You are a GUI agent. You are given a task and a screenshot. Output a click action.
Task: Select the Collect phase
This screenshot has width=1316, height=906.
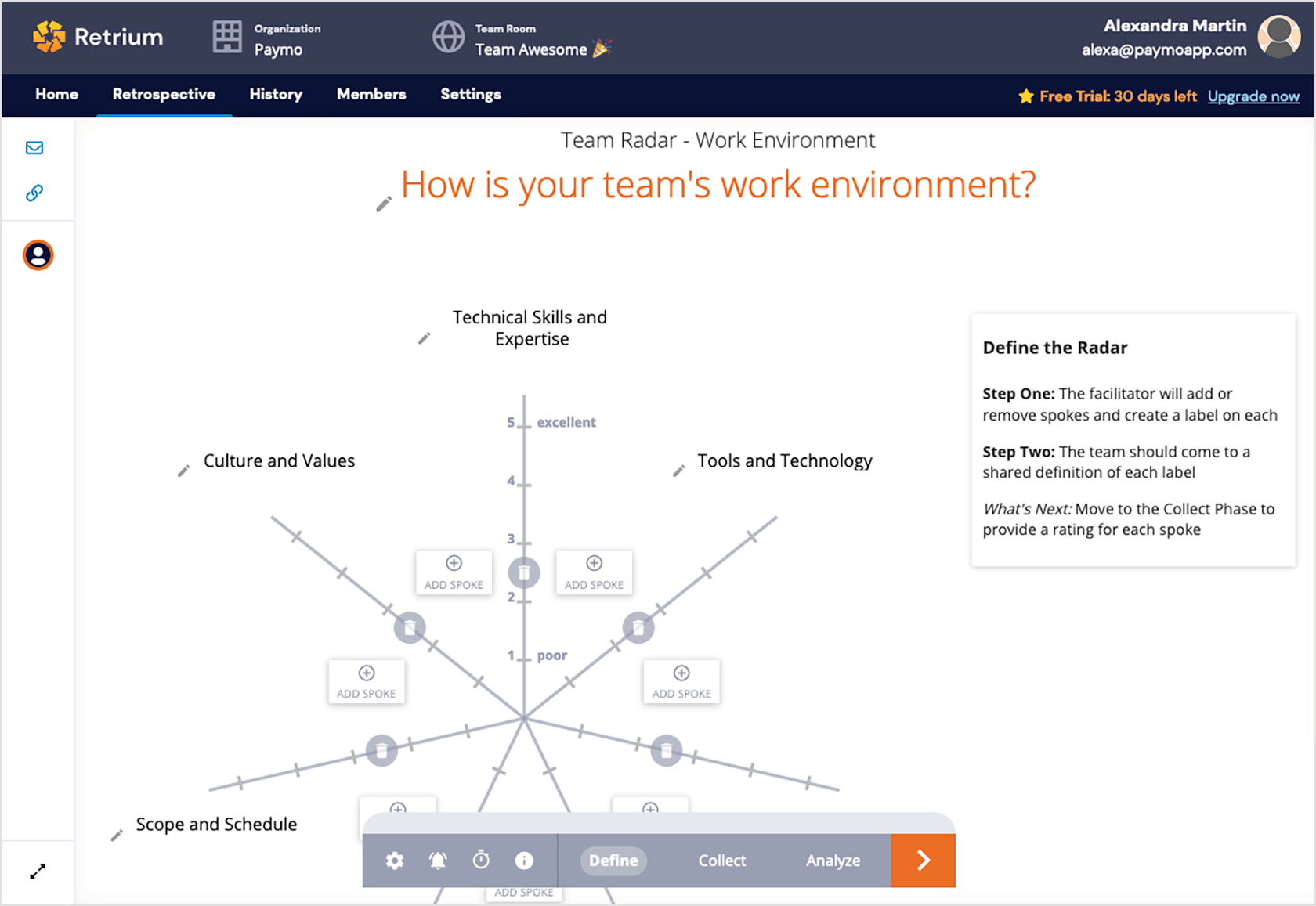[x=721, y=861]
